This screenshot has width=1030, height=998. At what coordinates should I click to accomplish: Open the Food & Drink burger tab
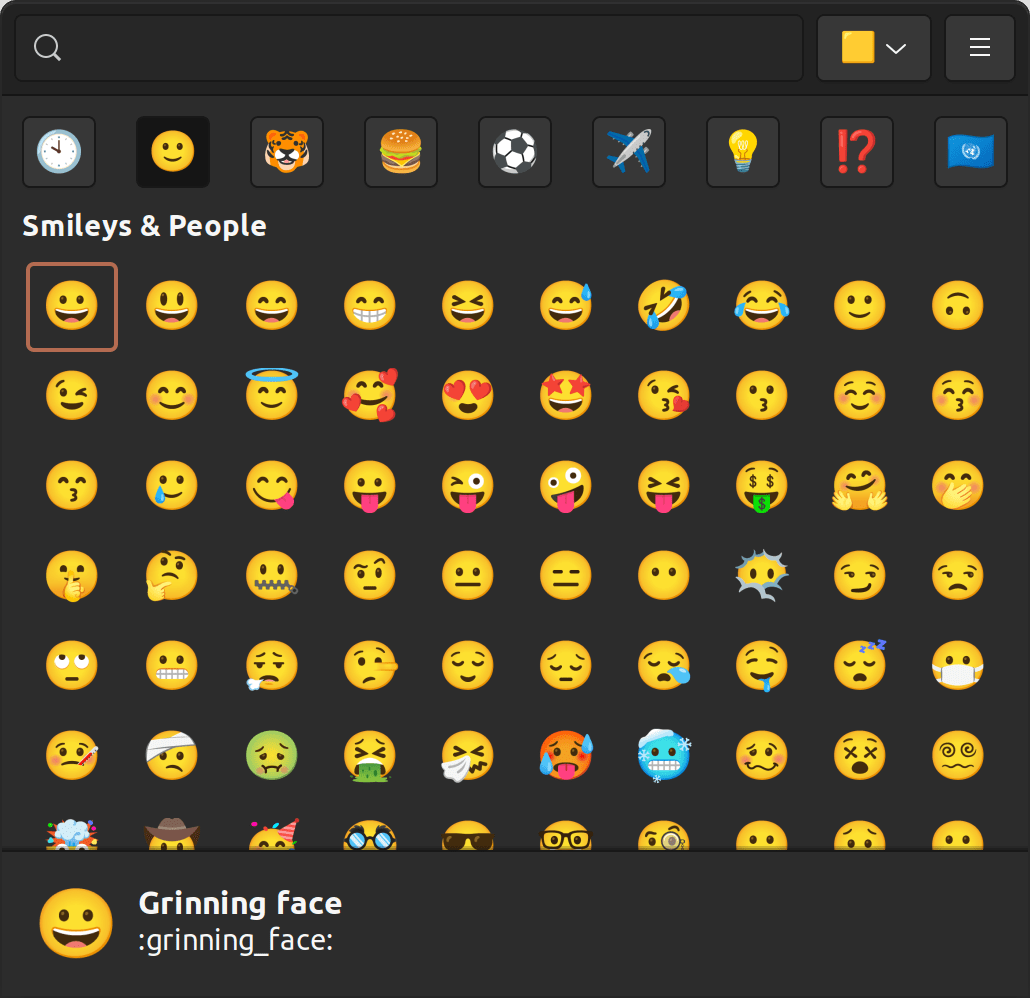point(401,152)
